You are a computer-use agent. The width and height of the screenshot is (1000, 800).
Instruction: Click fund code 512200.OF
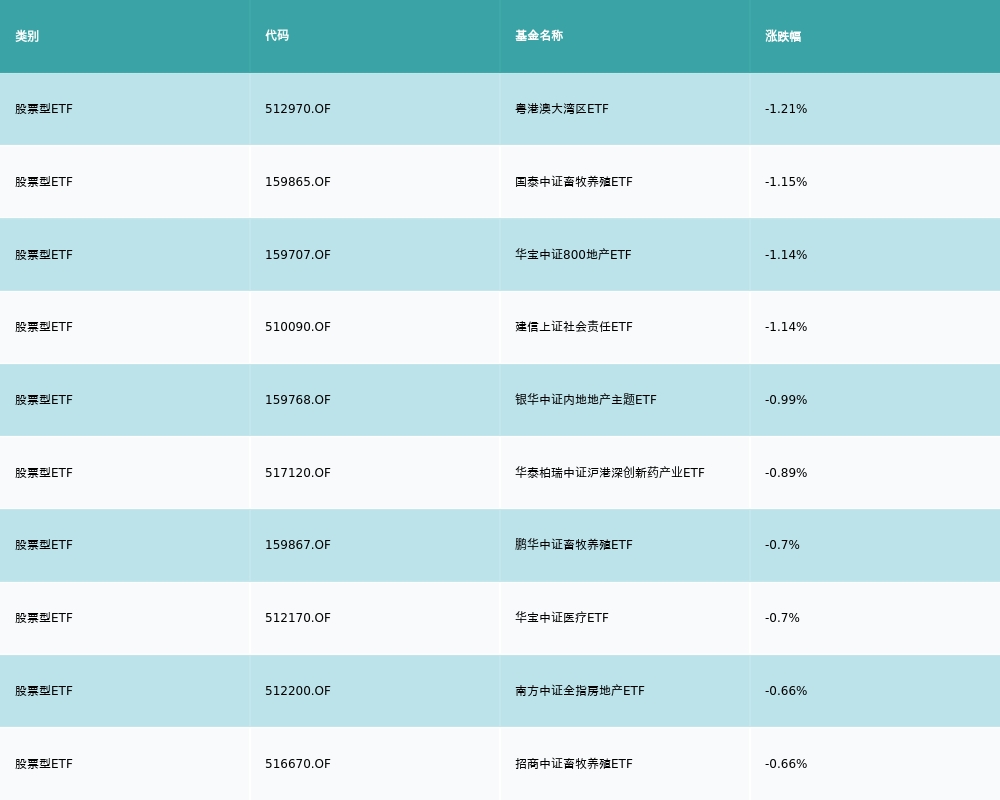(x=298, y=691)
